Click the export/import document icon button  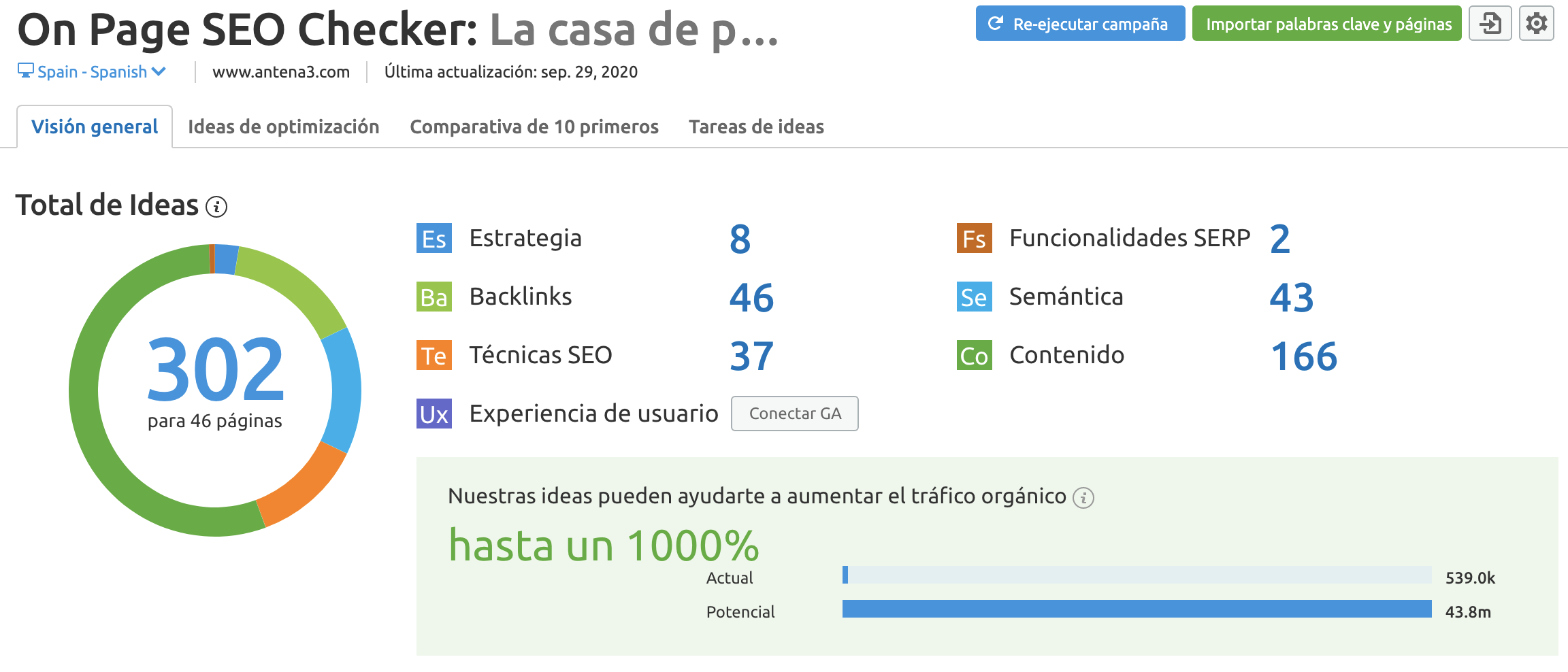(x=1490, y=24)
